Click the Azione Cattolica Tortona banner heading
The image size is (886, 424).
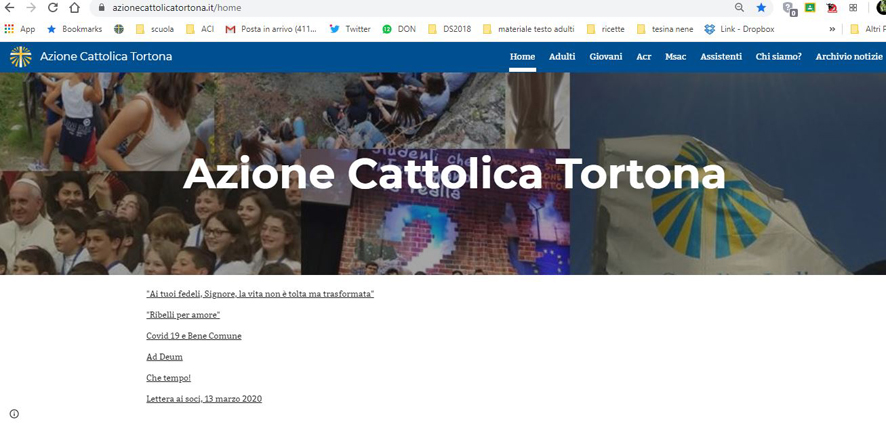(x=454, y=174)
